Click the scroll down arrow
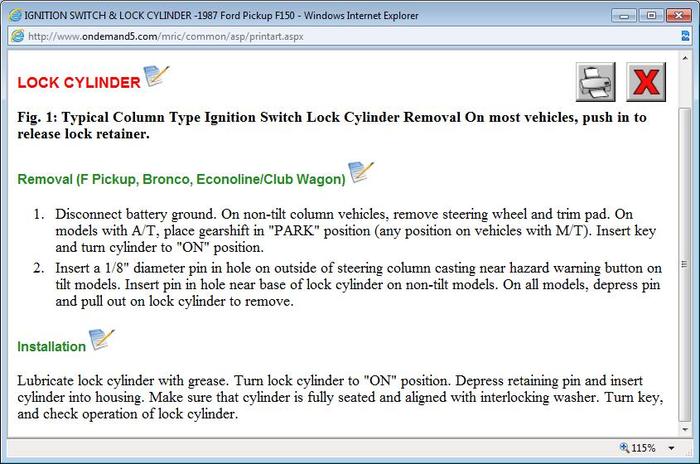The width and height of the screenshot is (700, 464). [x=685, y=430]
